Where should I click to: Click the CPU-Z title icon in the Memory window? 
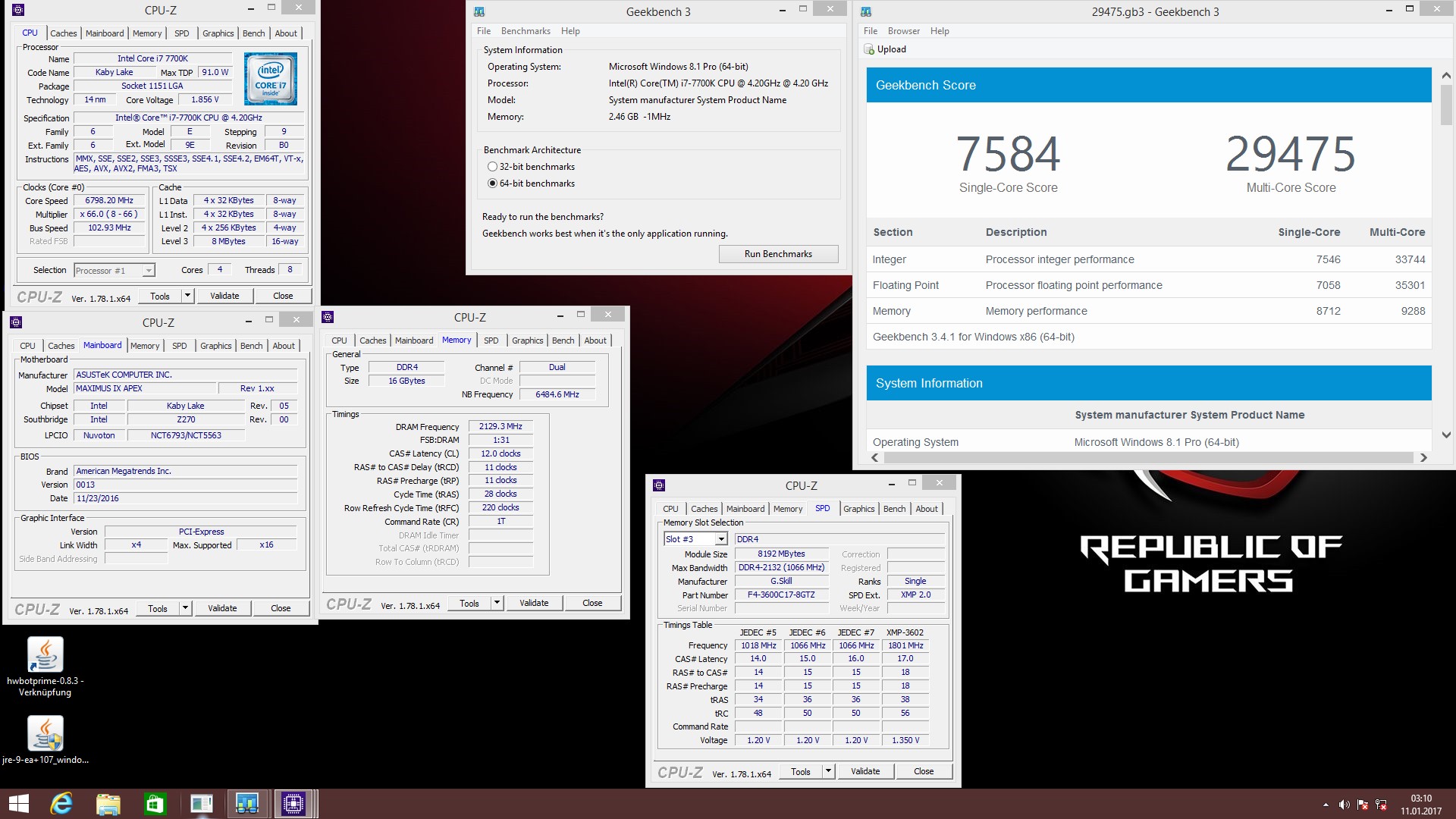[x=328, y=317]
